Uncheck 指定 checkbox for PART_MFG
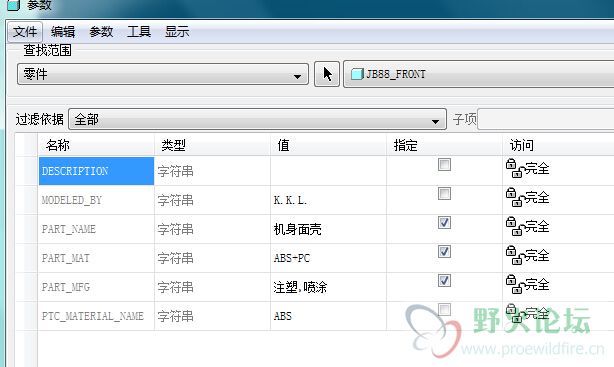This screenshot has height=367, width=614. tap(444, 280)
